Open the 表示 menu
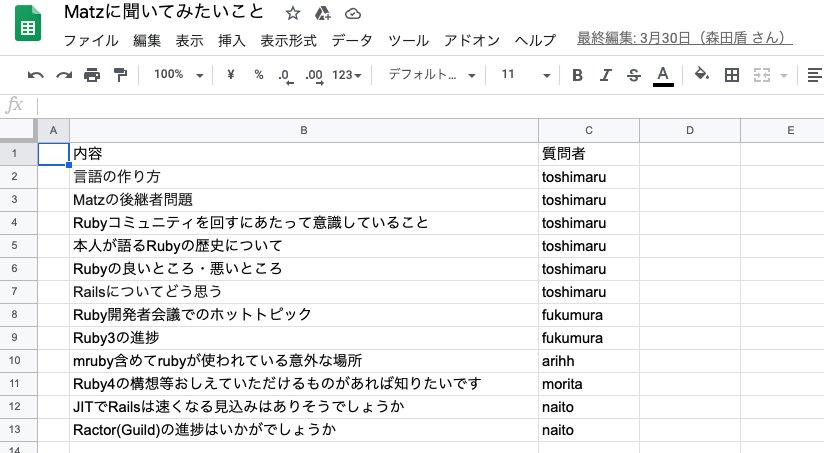The height and width of the screenshot is (453, 824). pyautogui.click(x=189, y=40)
